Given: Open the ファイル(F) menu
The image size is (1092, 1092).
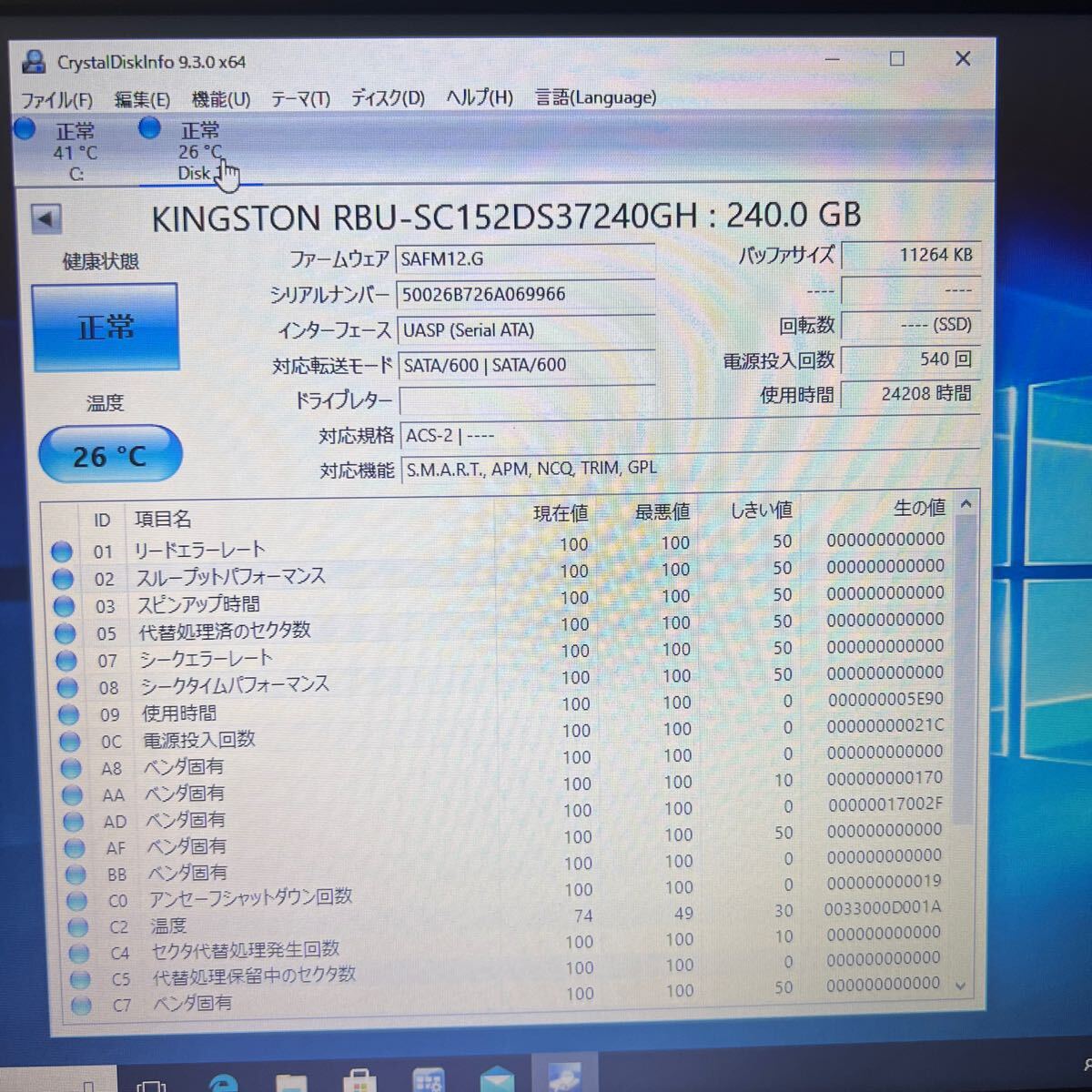Looking at the screenshot, I should click(x=56, y=99).
